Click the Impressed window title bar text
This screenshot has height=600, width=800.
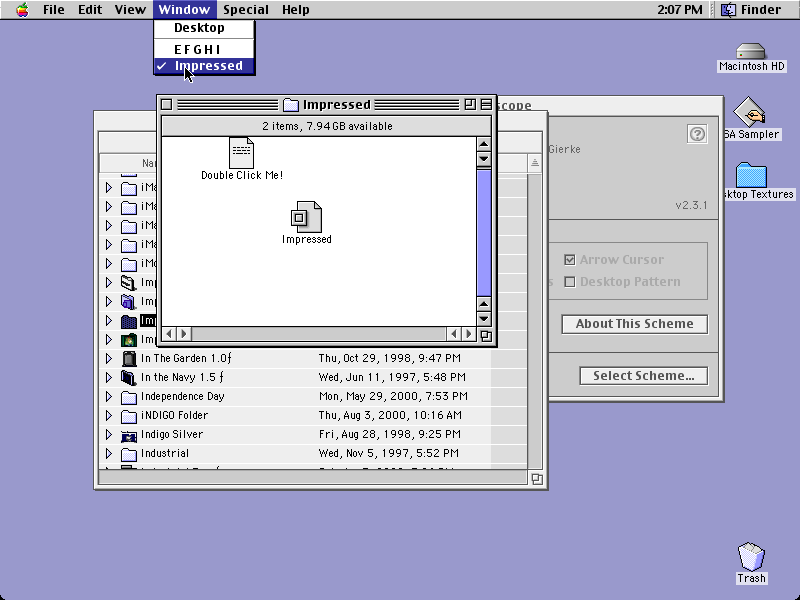click(337, 105)
